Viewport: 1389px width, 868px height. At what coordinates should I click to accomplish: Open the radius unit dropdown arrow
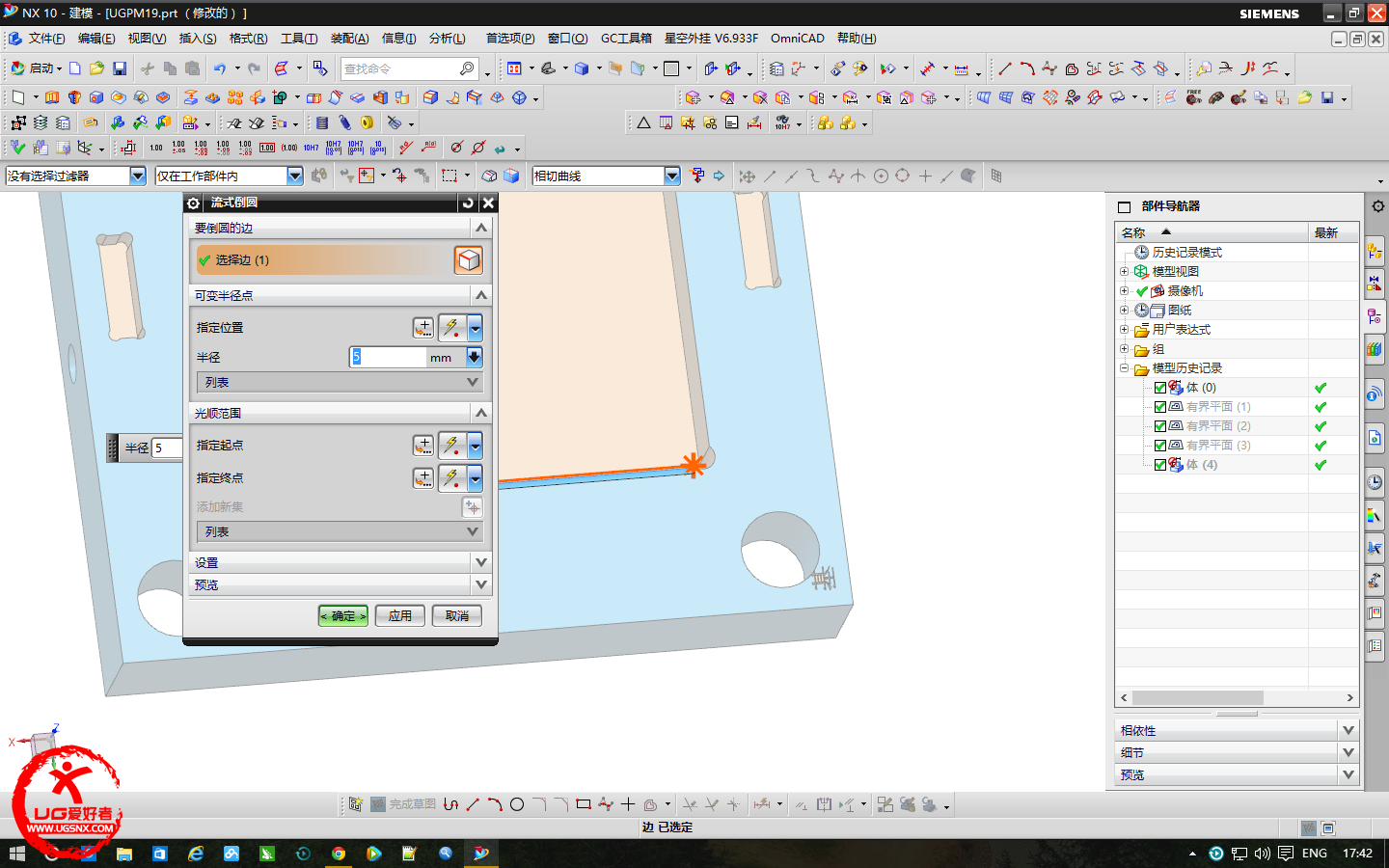(474, 357)
